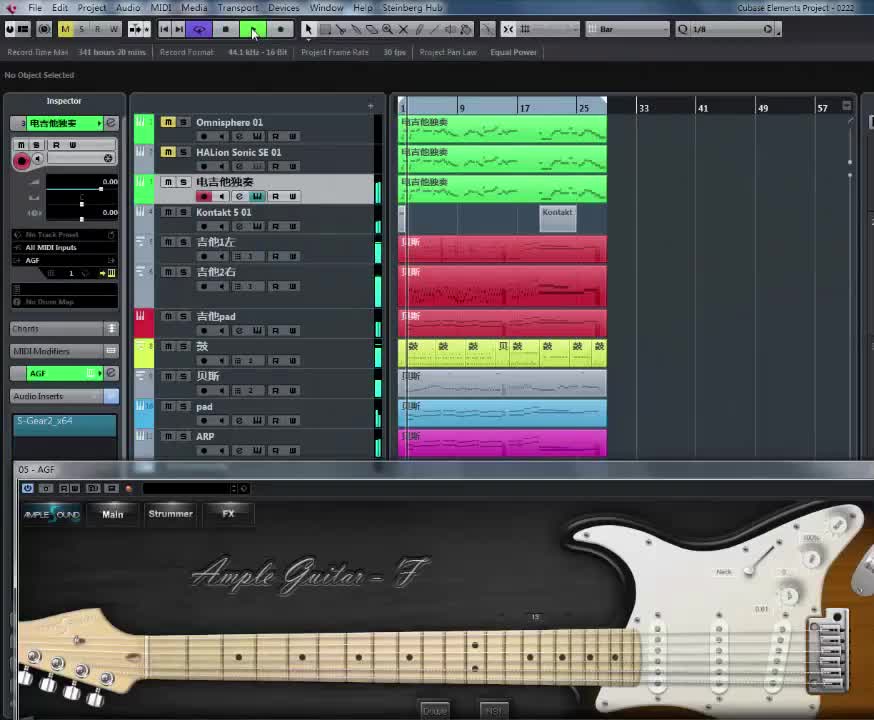Toggle AGF plugin power bypass button
Viewport: 874px width, 720px height.
click(27, 488)
